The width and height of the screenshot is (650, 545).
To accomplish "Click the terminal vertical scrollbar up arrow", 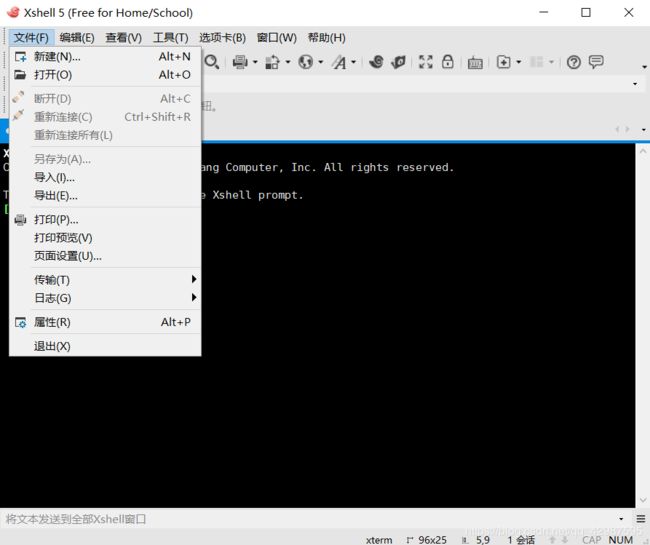I will [643, 151].
